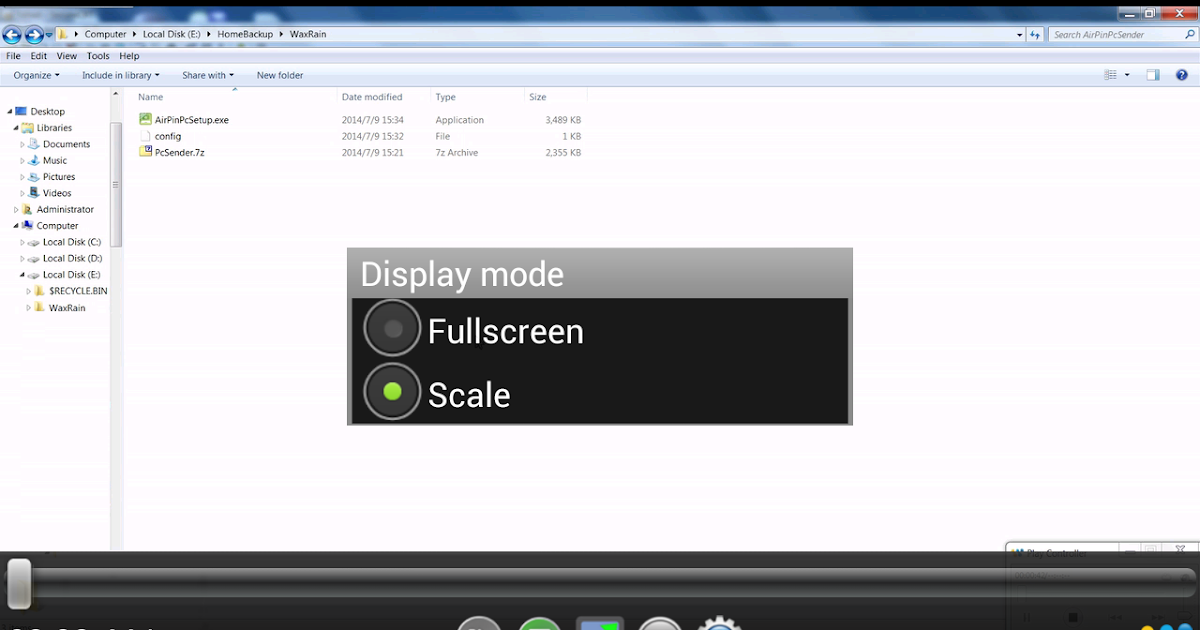This screenshot has width=1200, height=630.
Task: Open the Edit menu
Action: [x=38, y=56]
